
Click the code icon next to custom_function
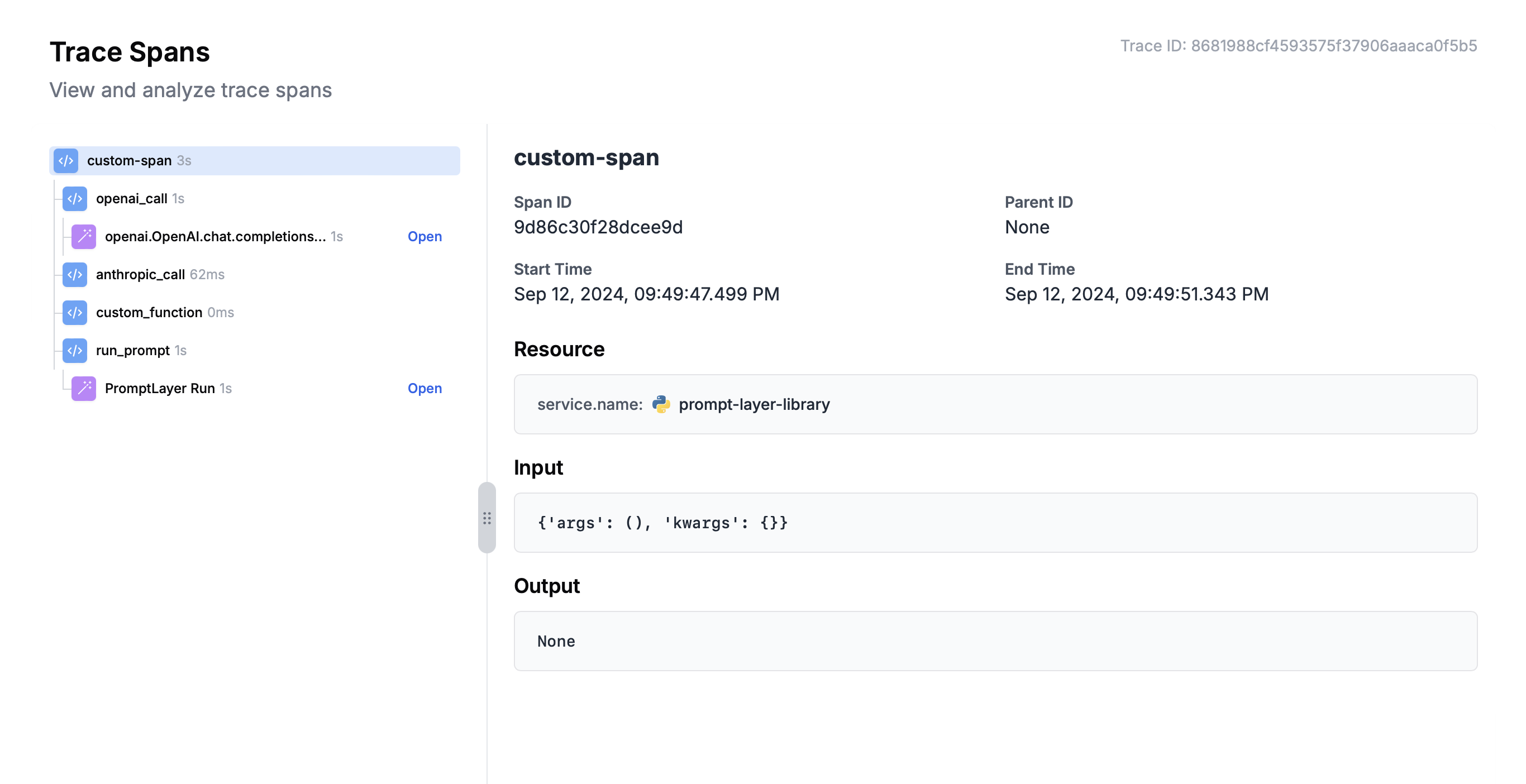75,312
